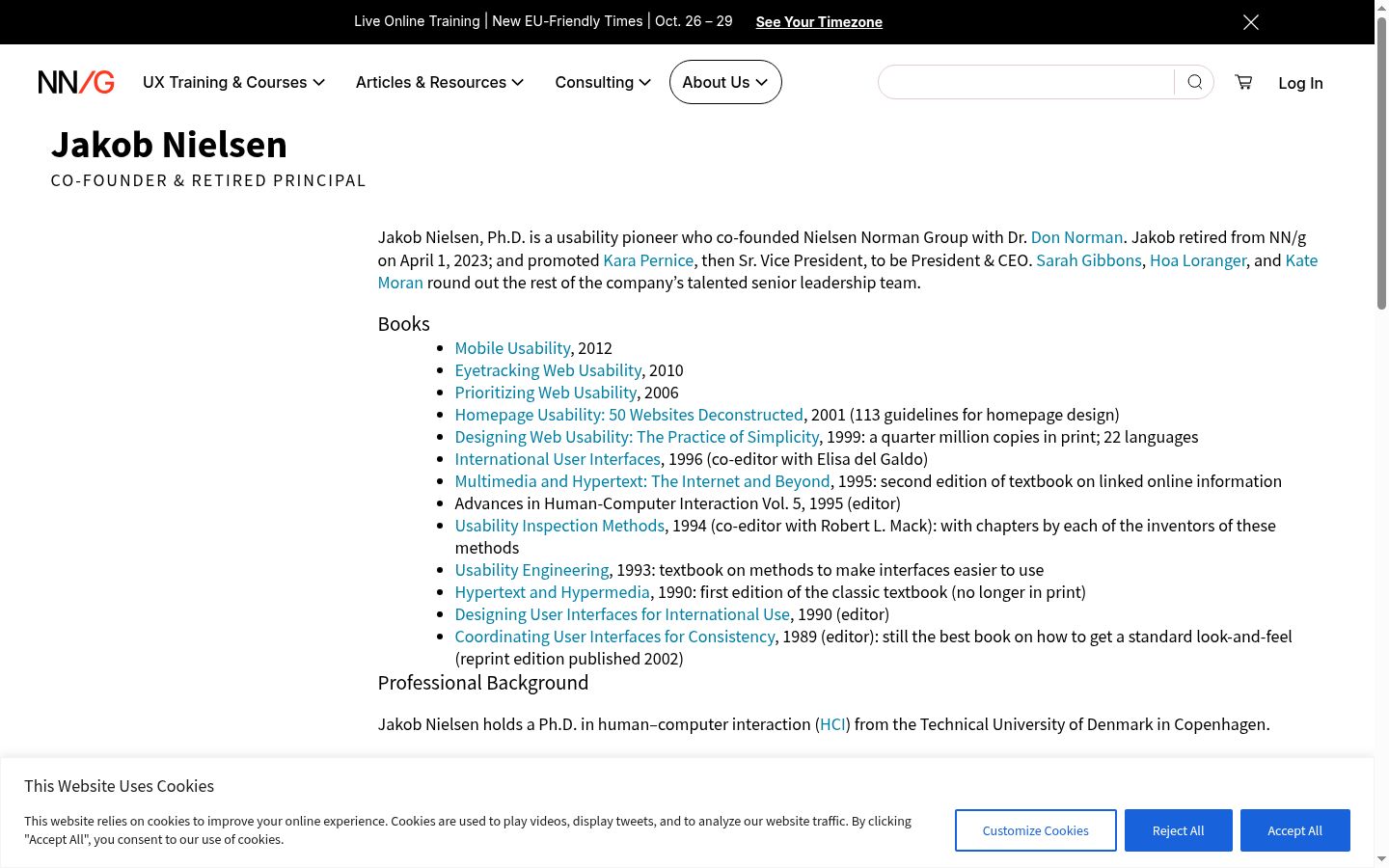Open Homepage Usability: 50 Websites Deconstructed

(x=629, y=415)
